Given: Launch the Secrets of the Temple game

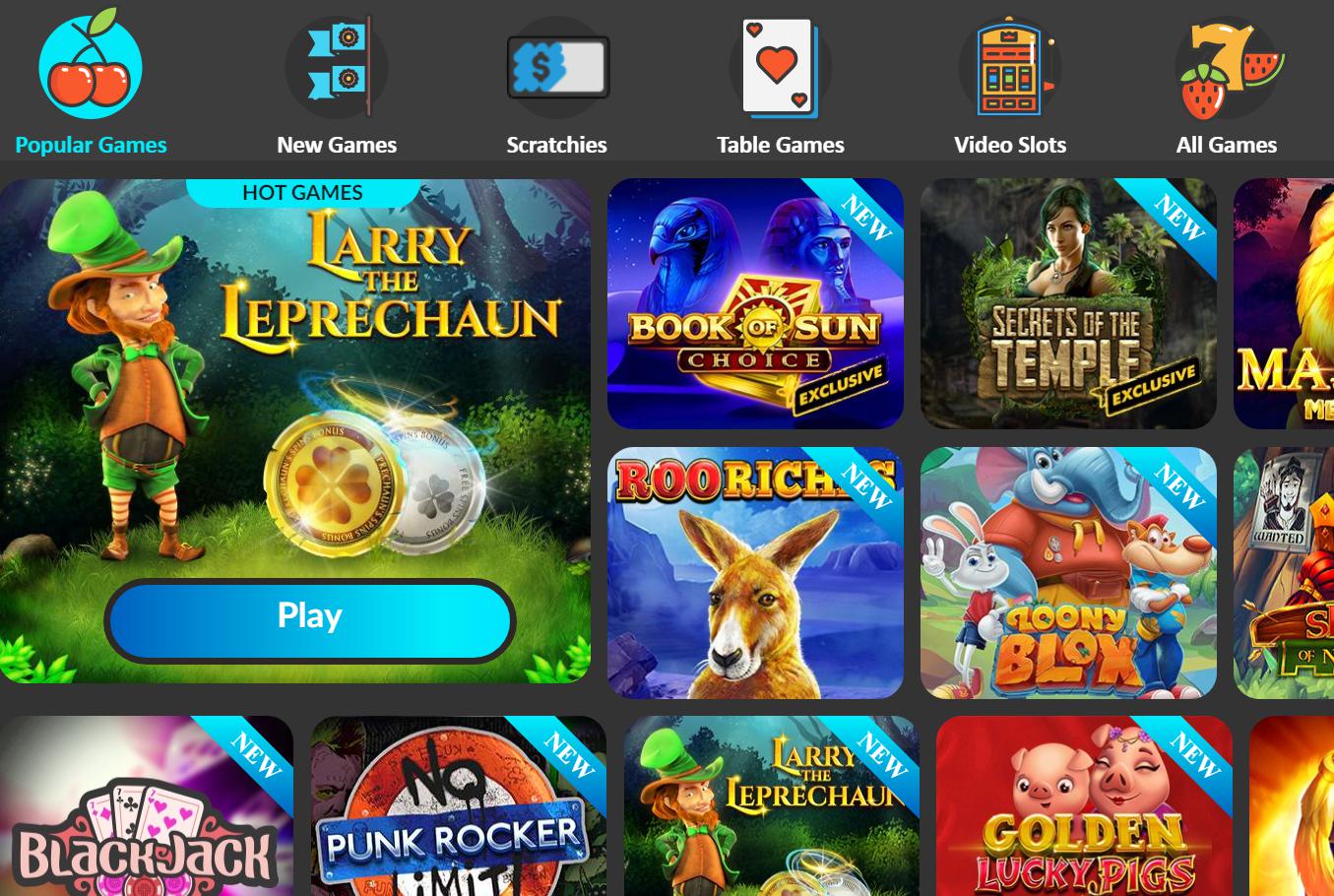Looking at the screenshot, I should [x=1068, y=303].
